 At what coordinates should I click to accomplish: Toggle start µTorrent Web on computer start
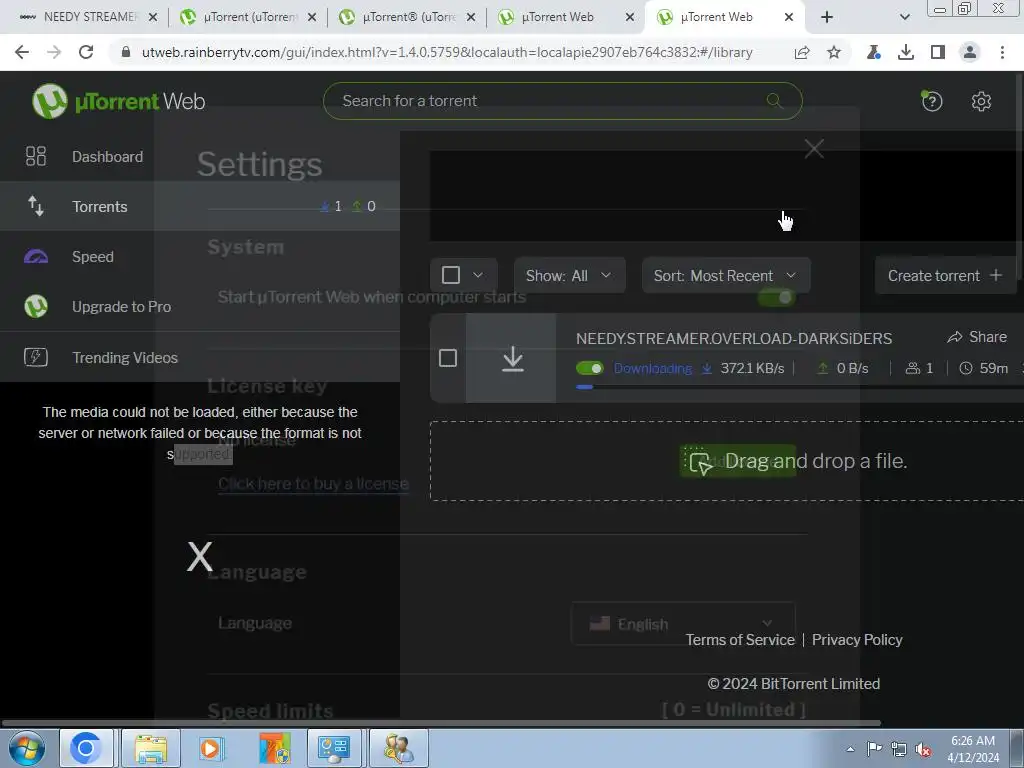pyautogui.click(x=776, y=298)
